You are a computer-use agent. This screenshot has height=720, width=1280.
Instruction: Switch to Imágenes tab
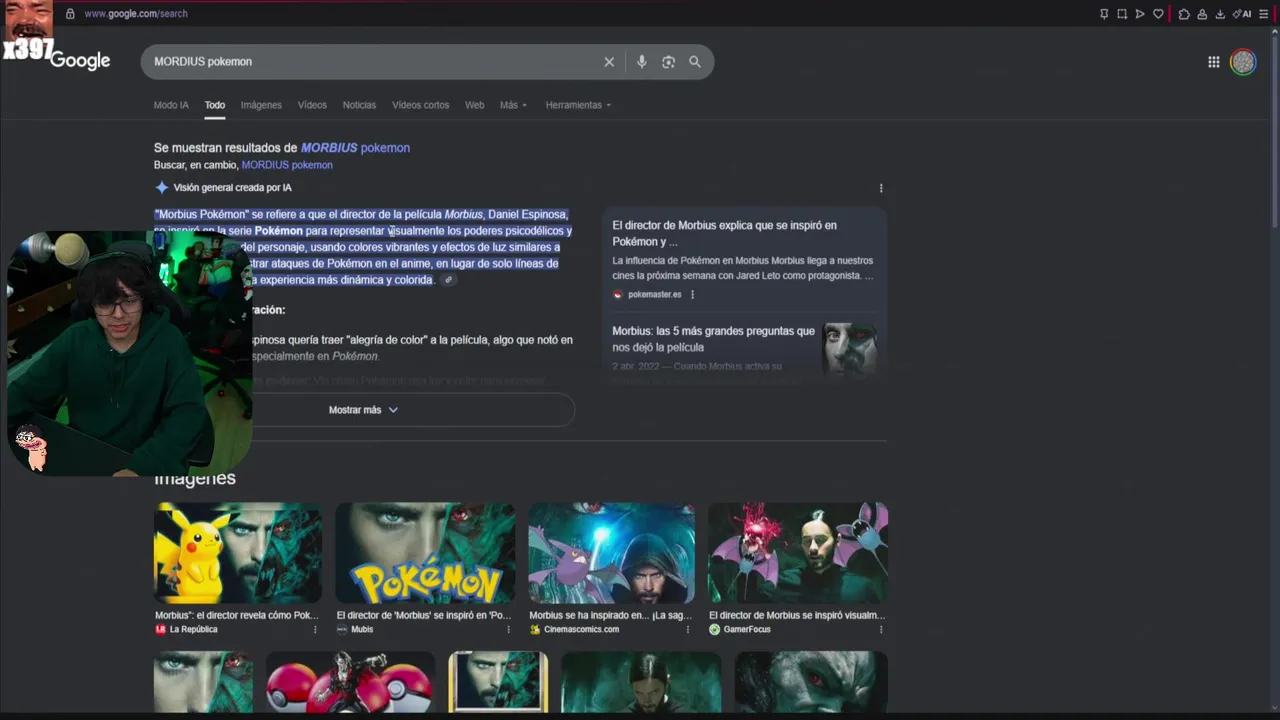[261, 105]
